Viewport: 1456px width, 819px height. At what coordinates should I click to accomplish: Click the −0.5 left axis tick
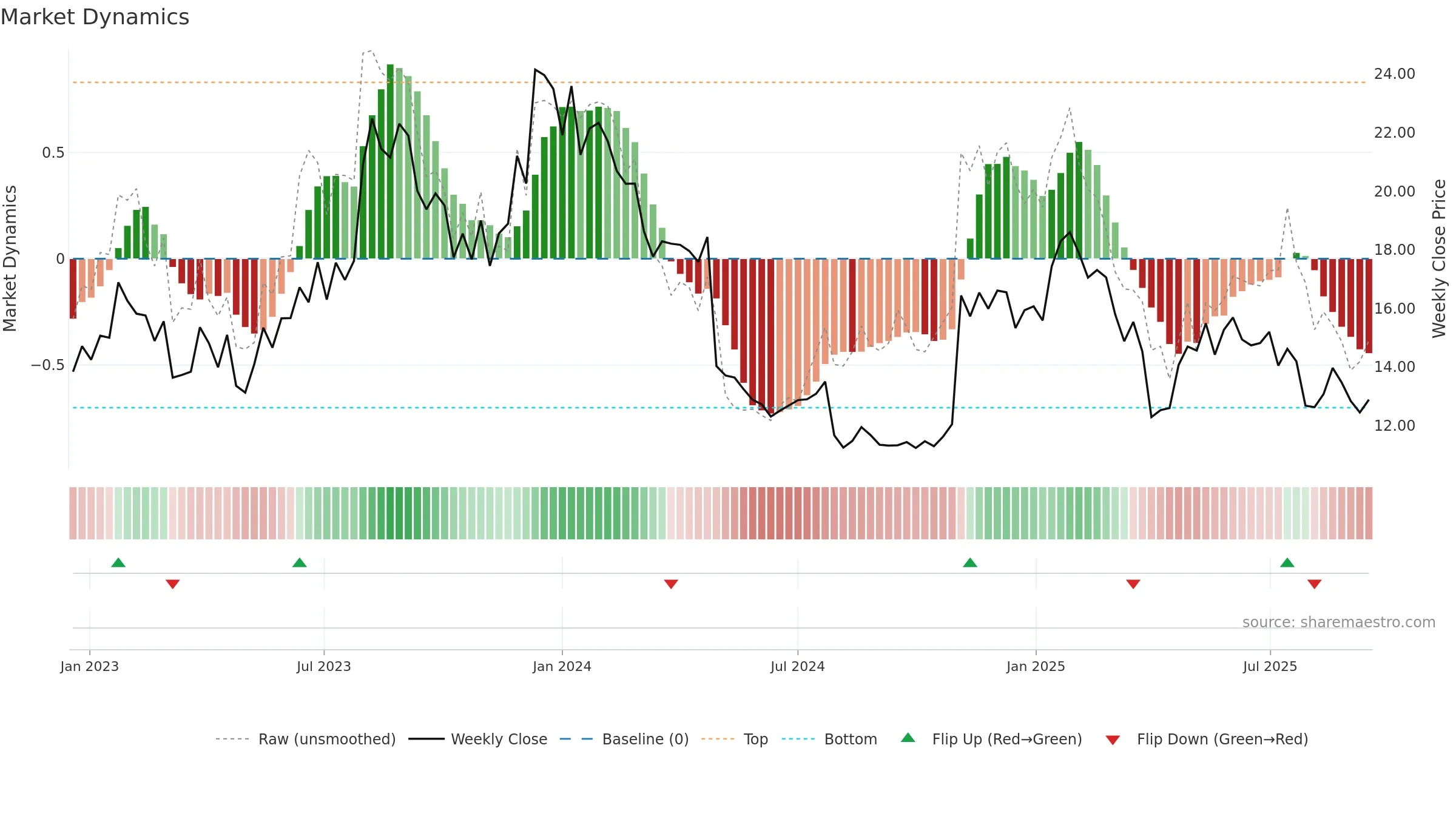[47, 365]
